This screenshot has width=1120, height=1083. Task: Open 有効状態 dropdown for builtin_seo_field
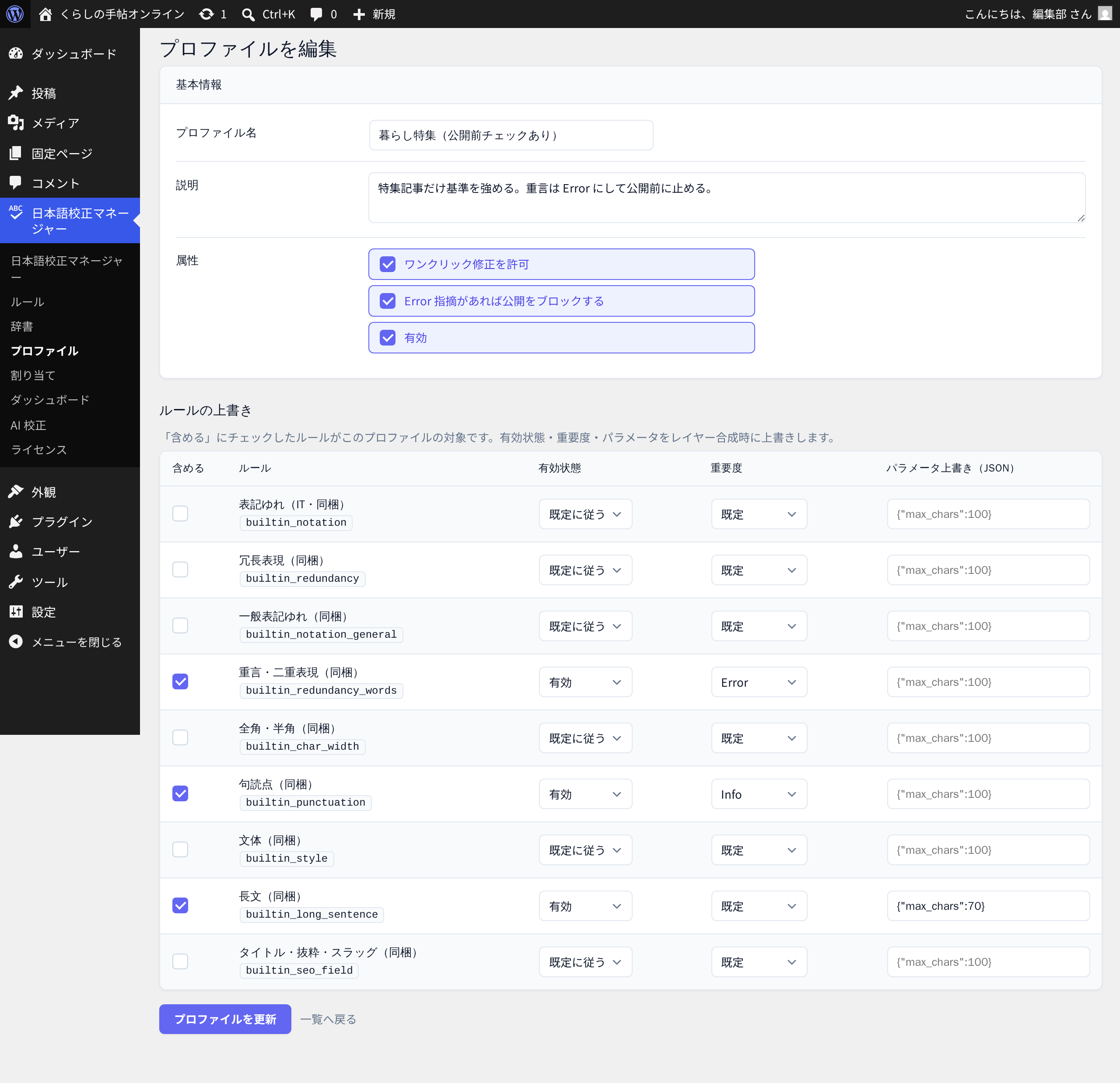586,962
